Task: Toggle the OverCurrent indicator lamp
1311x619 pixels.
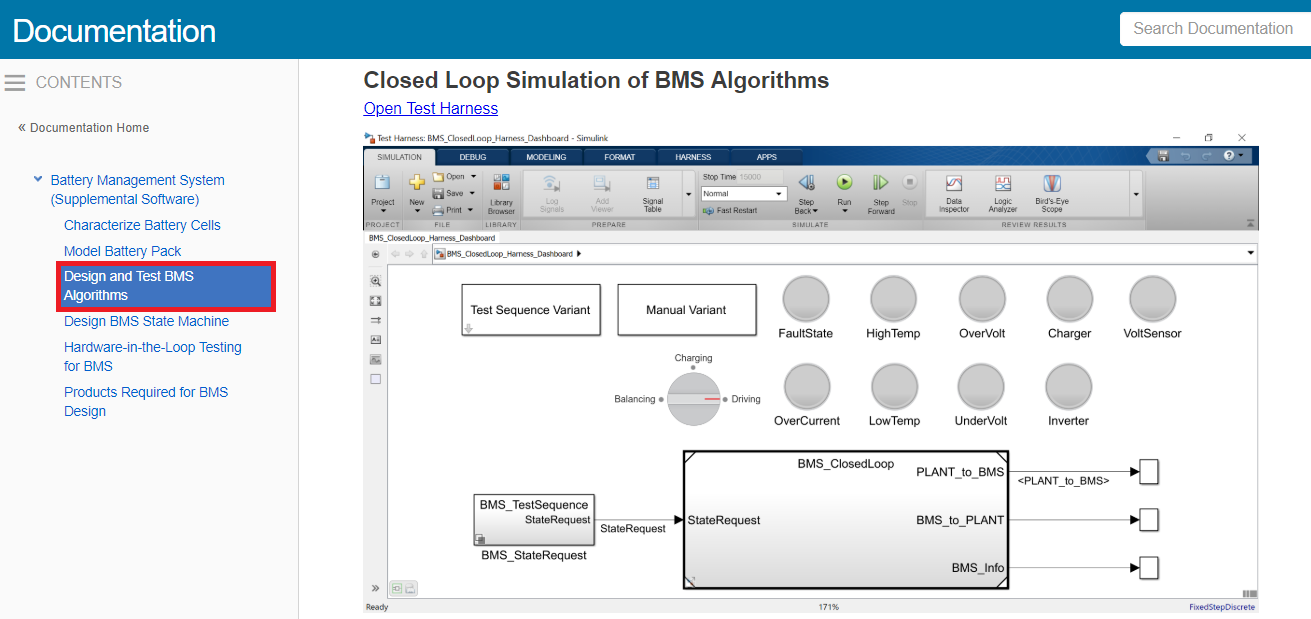Action: [807, 387]
